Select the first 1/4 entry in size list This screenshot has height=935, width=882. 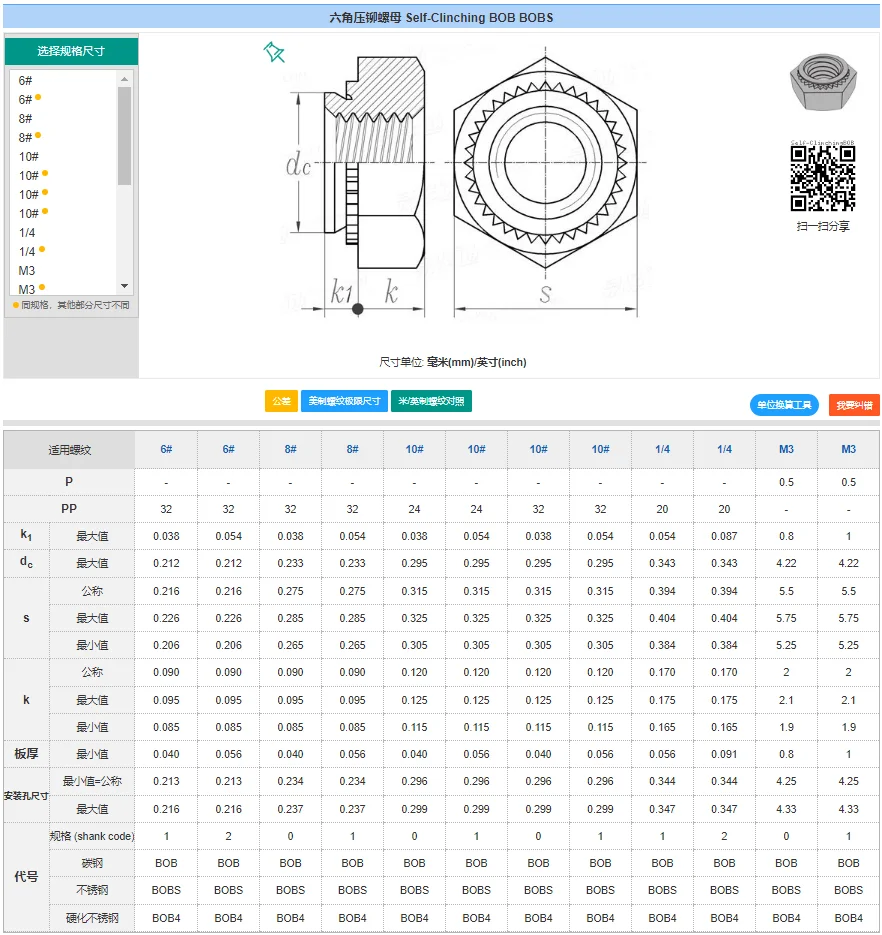pyautogui.click(x=27, y=232)
